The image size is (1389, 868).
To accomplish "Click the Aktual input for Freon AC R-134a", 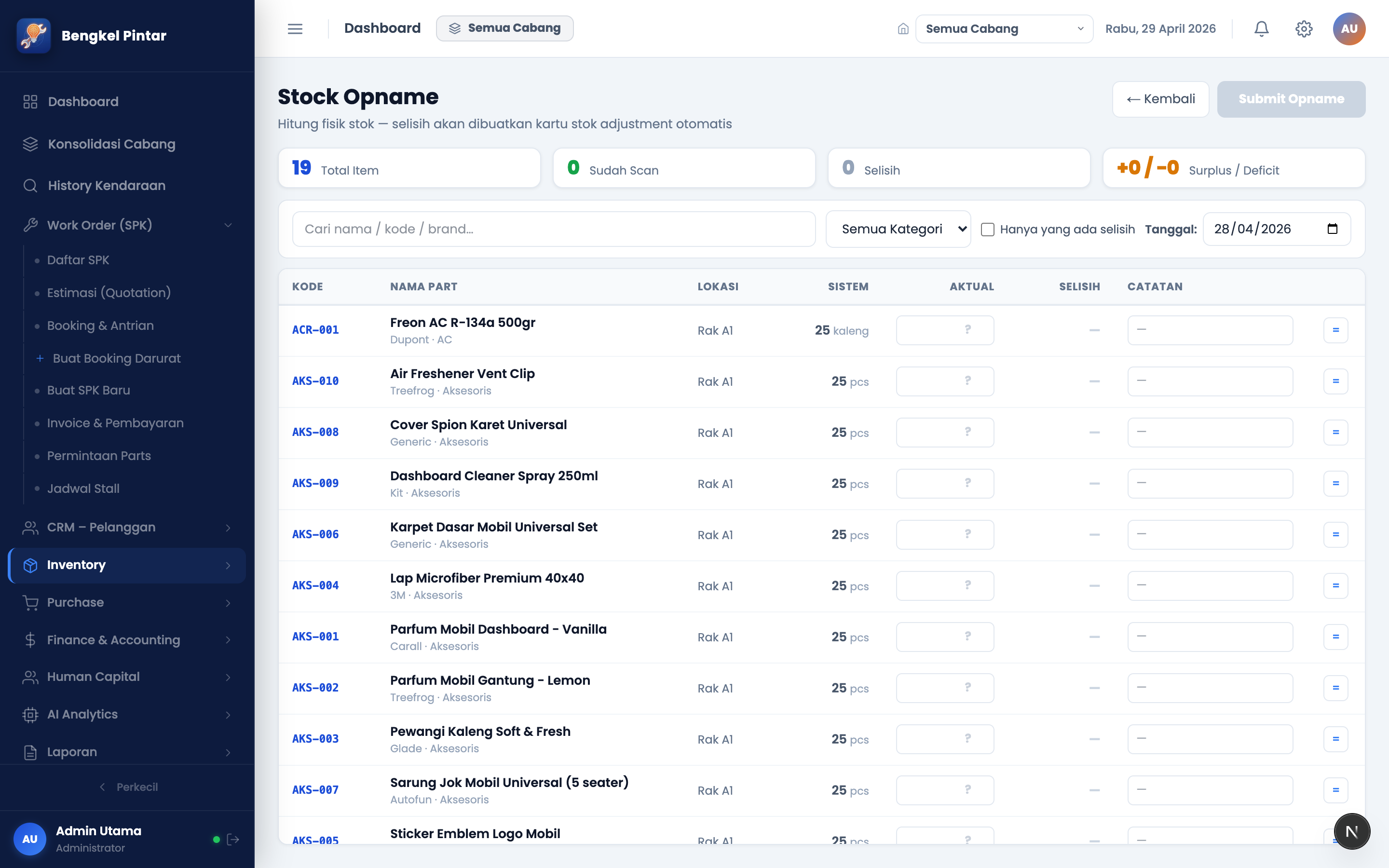I will pos(945,330).
